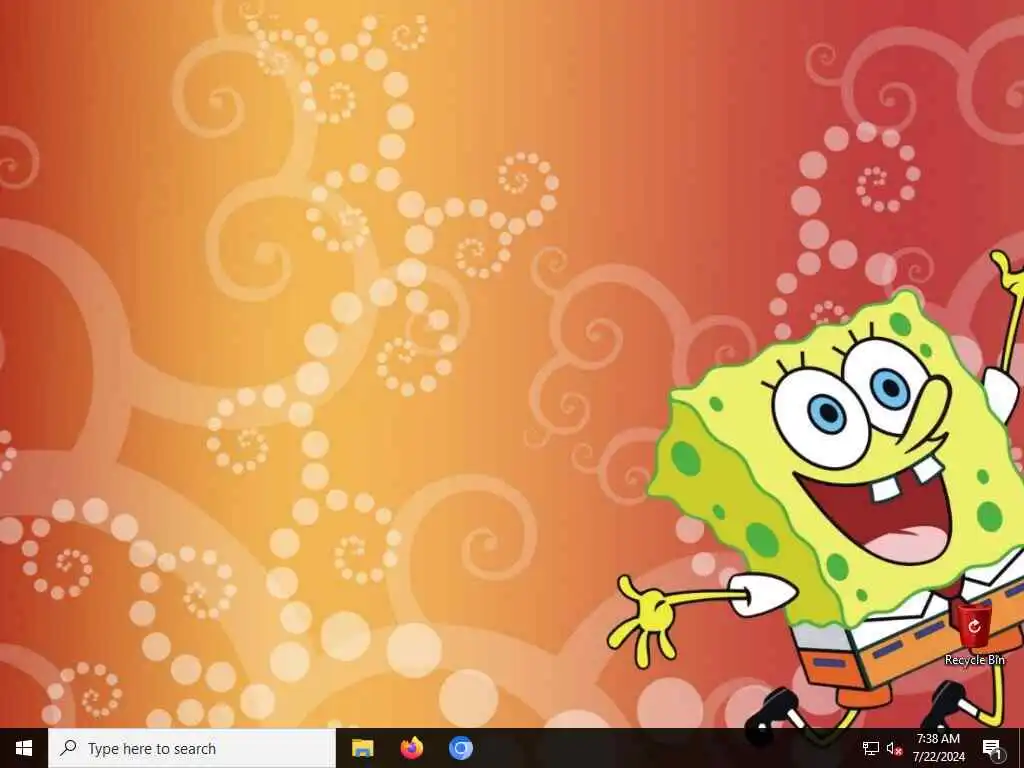Click the muted volume tray icon

tap(894, 748)
